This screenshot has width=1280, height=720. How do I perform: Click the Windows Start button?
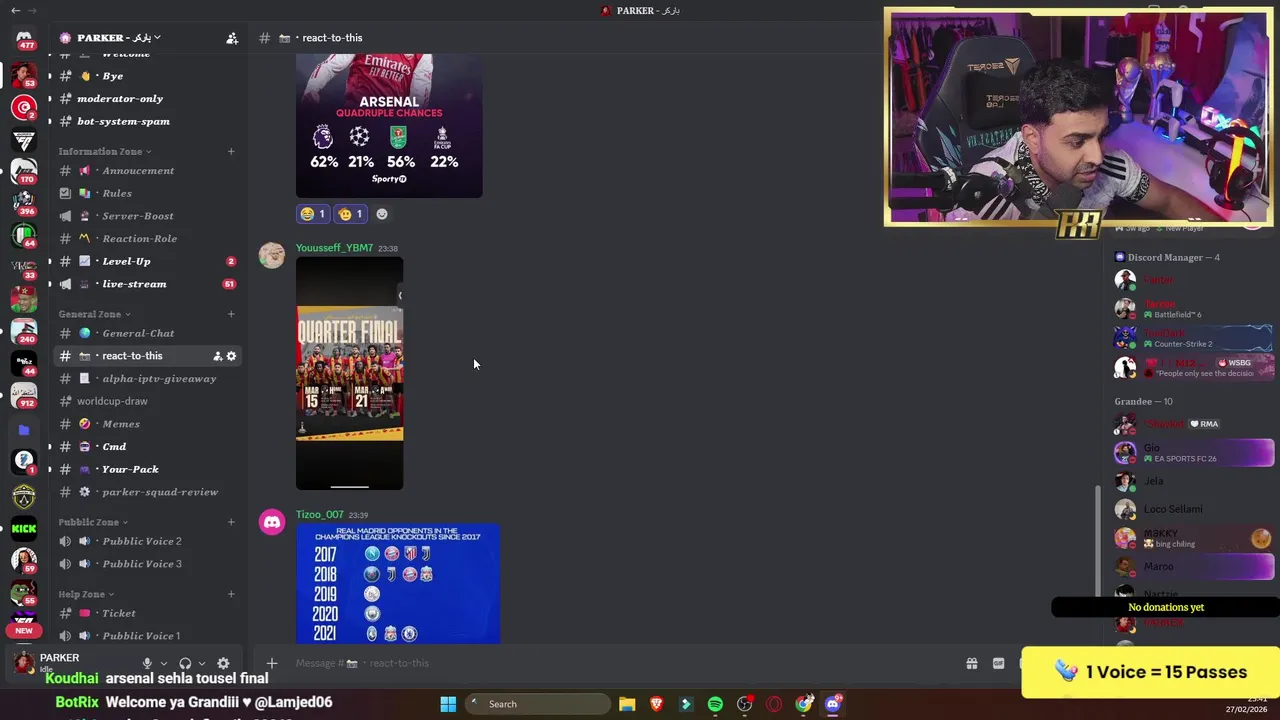point(448,704)
